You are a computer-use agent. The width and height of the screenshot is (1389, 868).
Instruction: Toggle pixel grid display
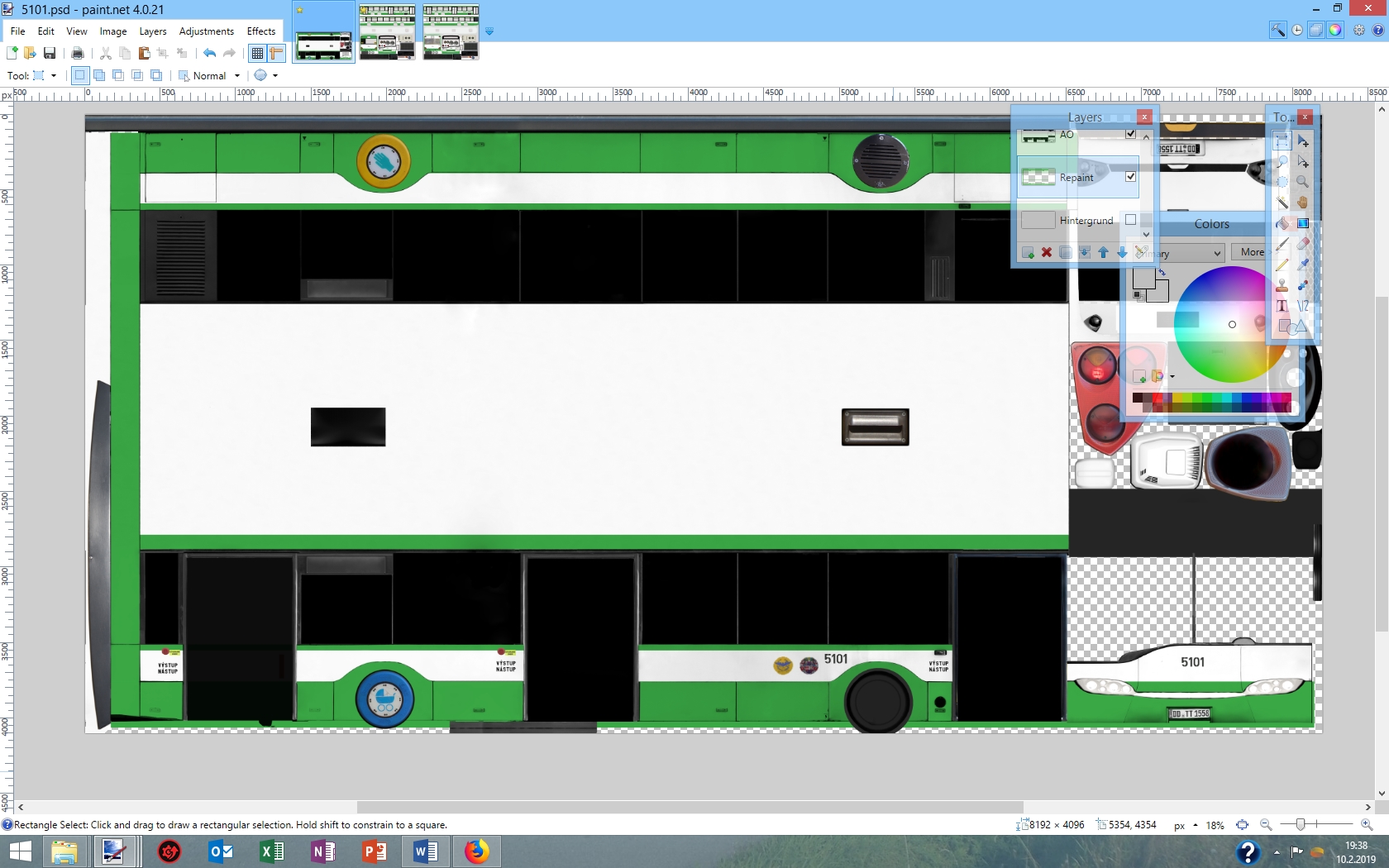tap(257, 53)
